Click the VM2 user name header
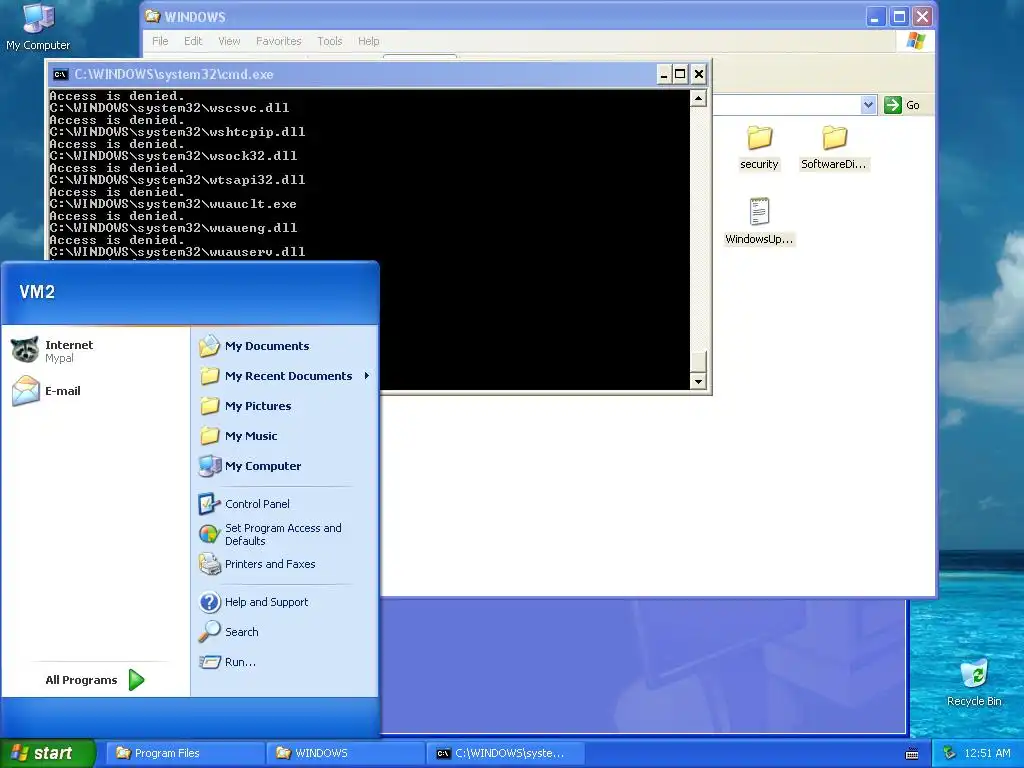 (x=37, y=292)
